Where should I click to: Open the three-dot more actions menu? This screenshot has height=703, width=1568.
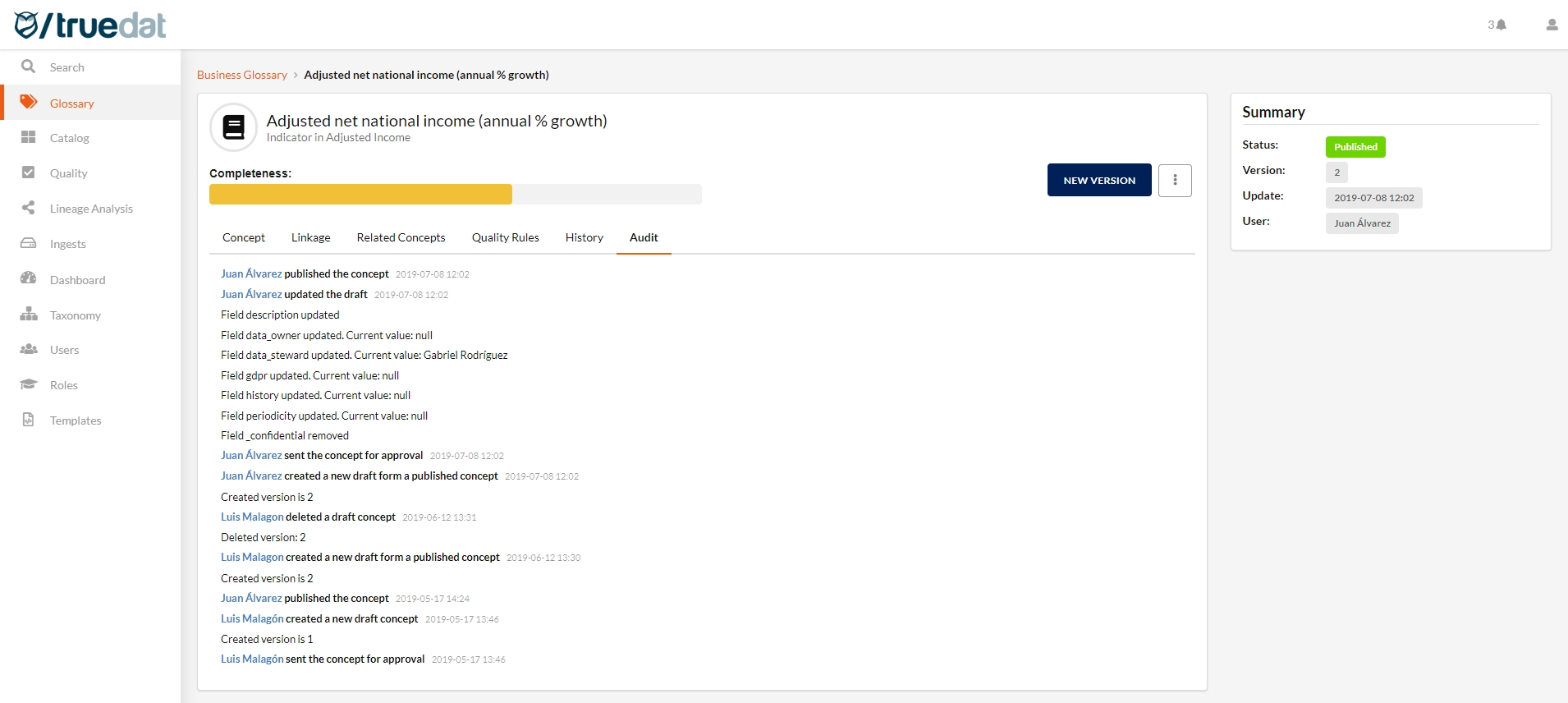click(1175, 180)
